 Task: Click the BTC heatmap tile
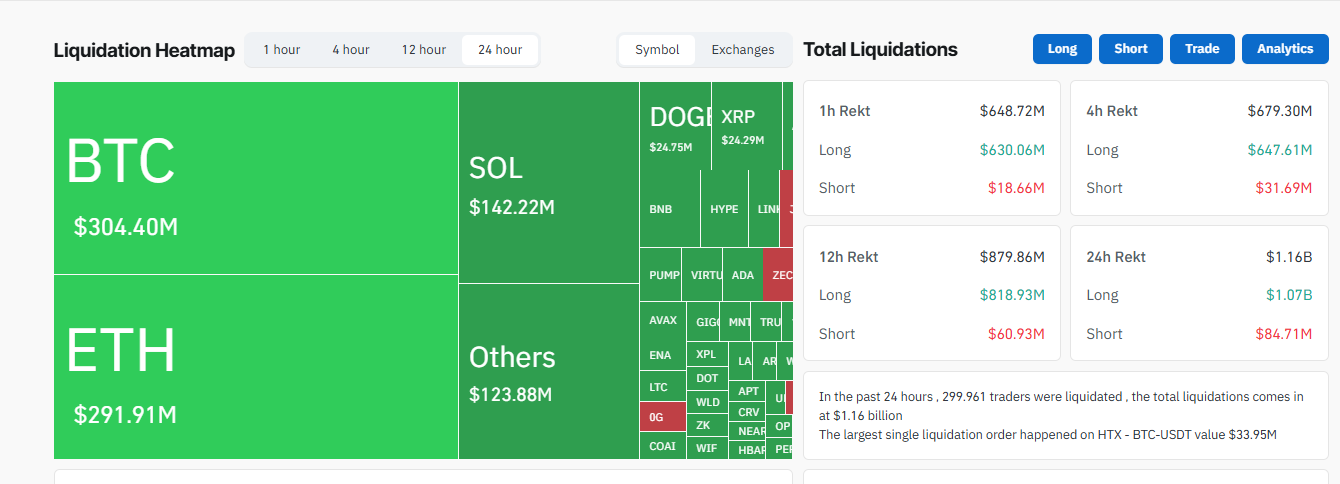(x=255, y=177)
